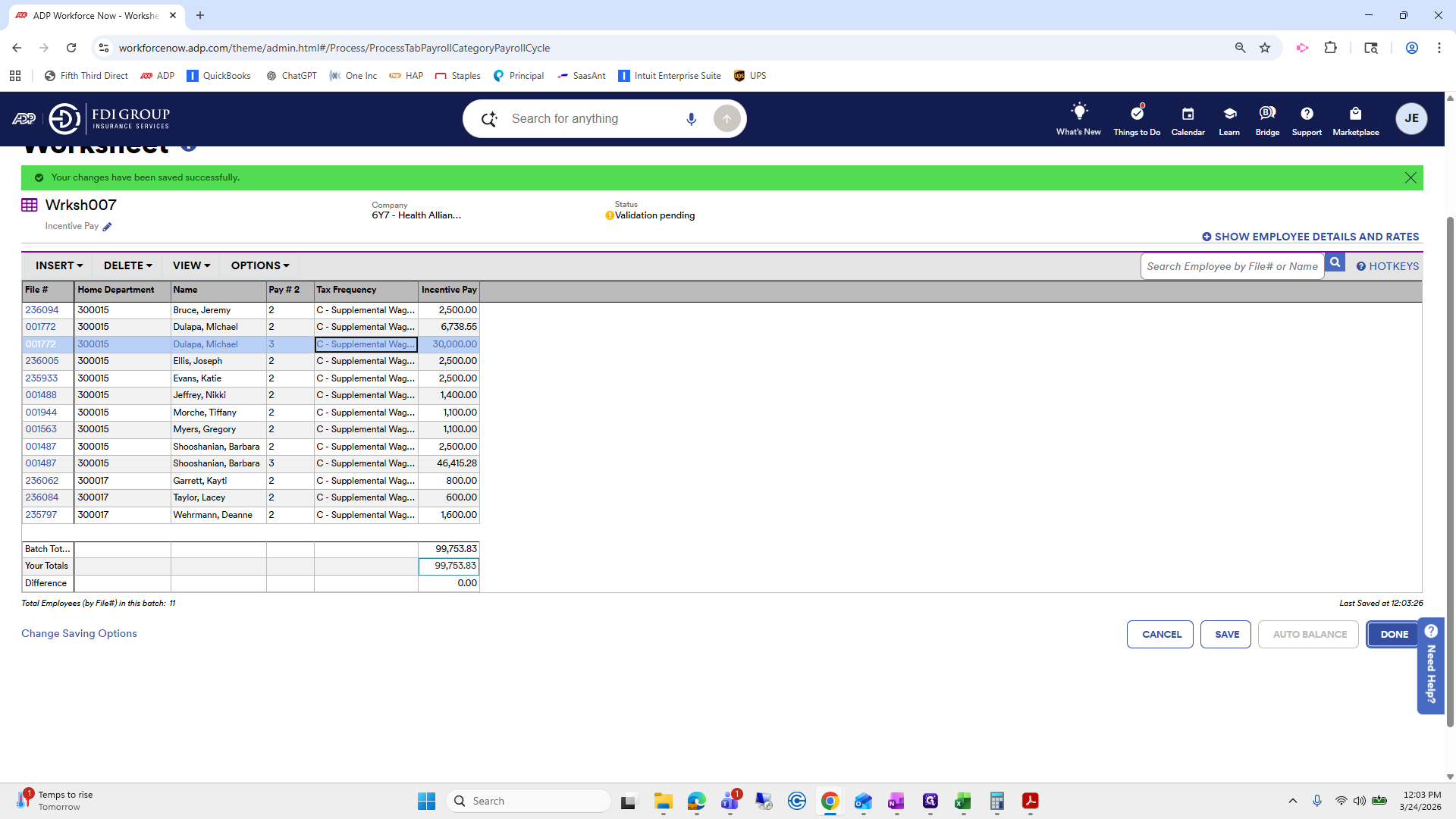
Task: Expand the VIEW menu
Action: click(190, 265)
